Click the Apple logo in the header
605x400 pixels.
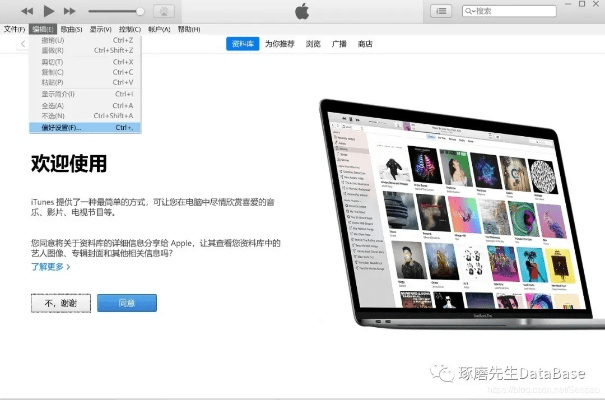pos(302,11)
